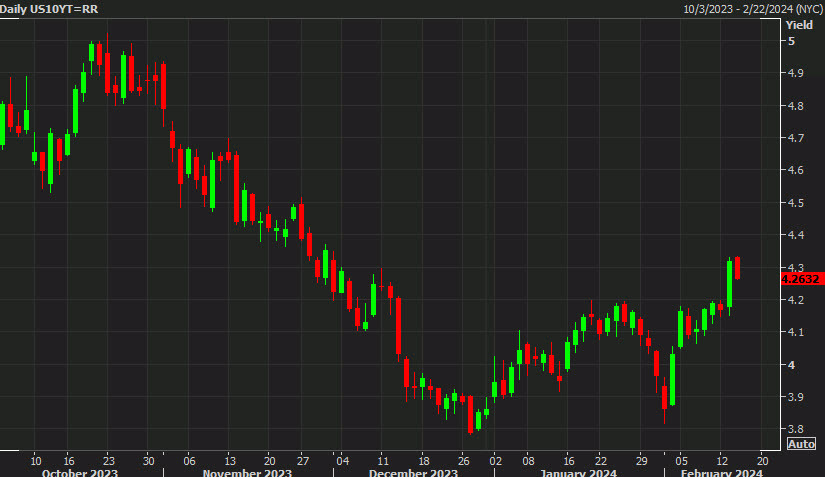
Task: Click date tick 13 on the time axis
Action: (229, 461)
